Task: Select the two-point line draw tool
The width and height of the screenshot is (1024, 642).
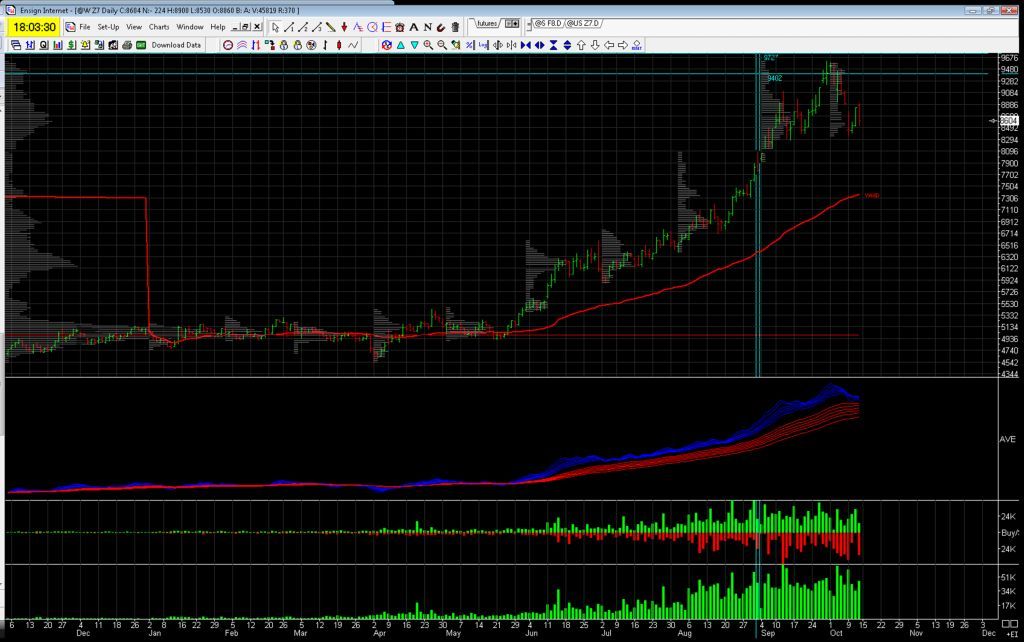Action: (x=303, y=27)
